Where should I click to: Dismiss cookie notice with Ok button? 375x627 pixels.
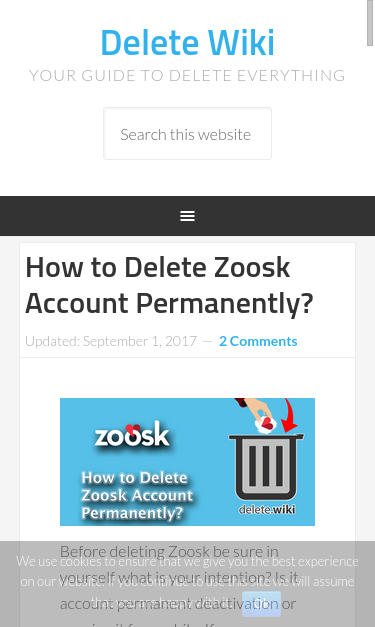[261, 604]
